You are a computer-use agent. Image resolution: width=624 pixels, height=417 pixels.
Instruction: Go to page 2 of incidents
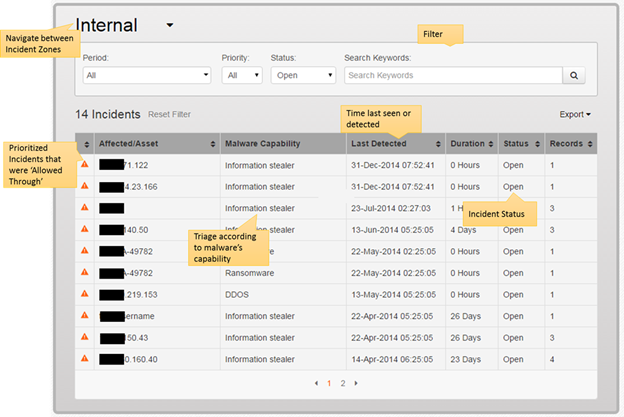342,383
